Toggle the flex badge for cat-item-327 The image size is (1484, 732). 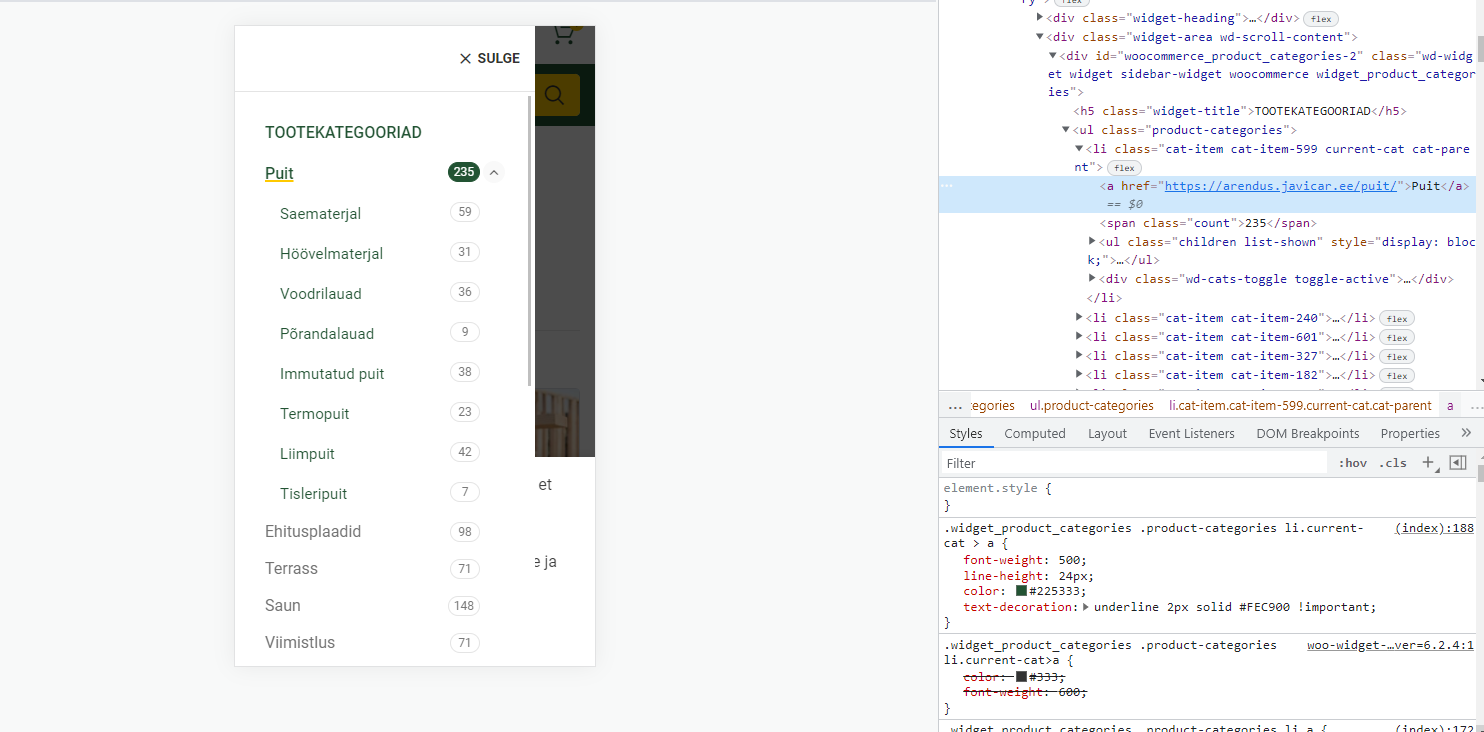pos(1397,357)
